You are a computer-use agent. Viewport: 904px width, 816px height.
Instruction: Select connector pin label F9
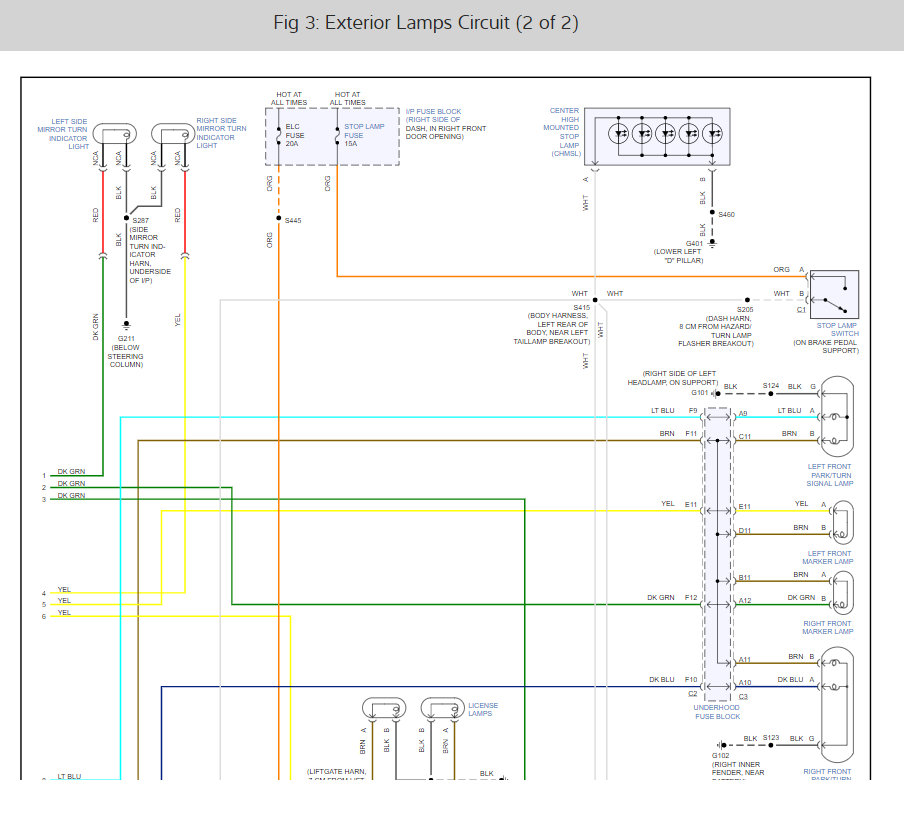(x=693, y=411)
